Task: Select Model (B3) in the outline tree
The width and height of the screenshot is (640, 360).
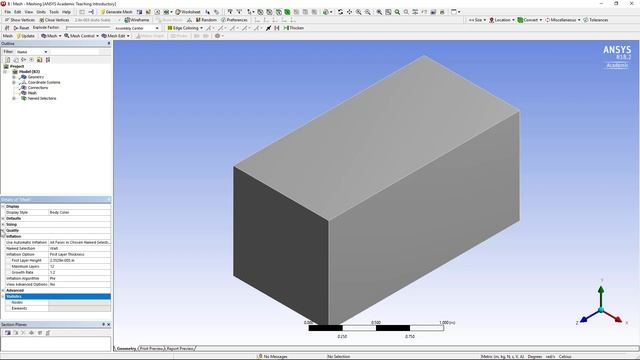Action: (29, 72)
